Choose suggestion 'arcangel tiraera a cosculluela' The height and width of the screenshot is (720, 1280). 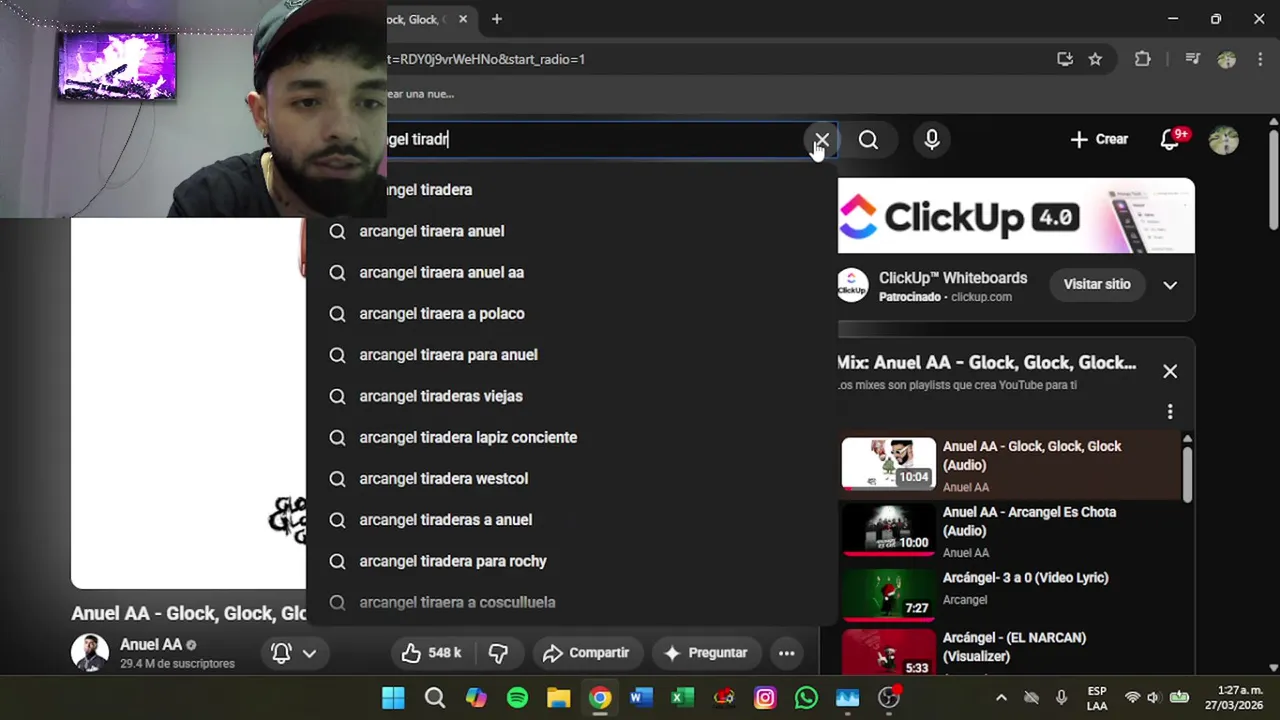point(571,602)
